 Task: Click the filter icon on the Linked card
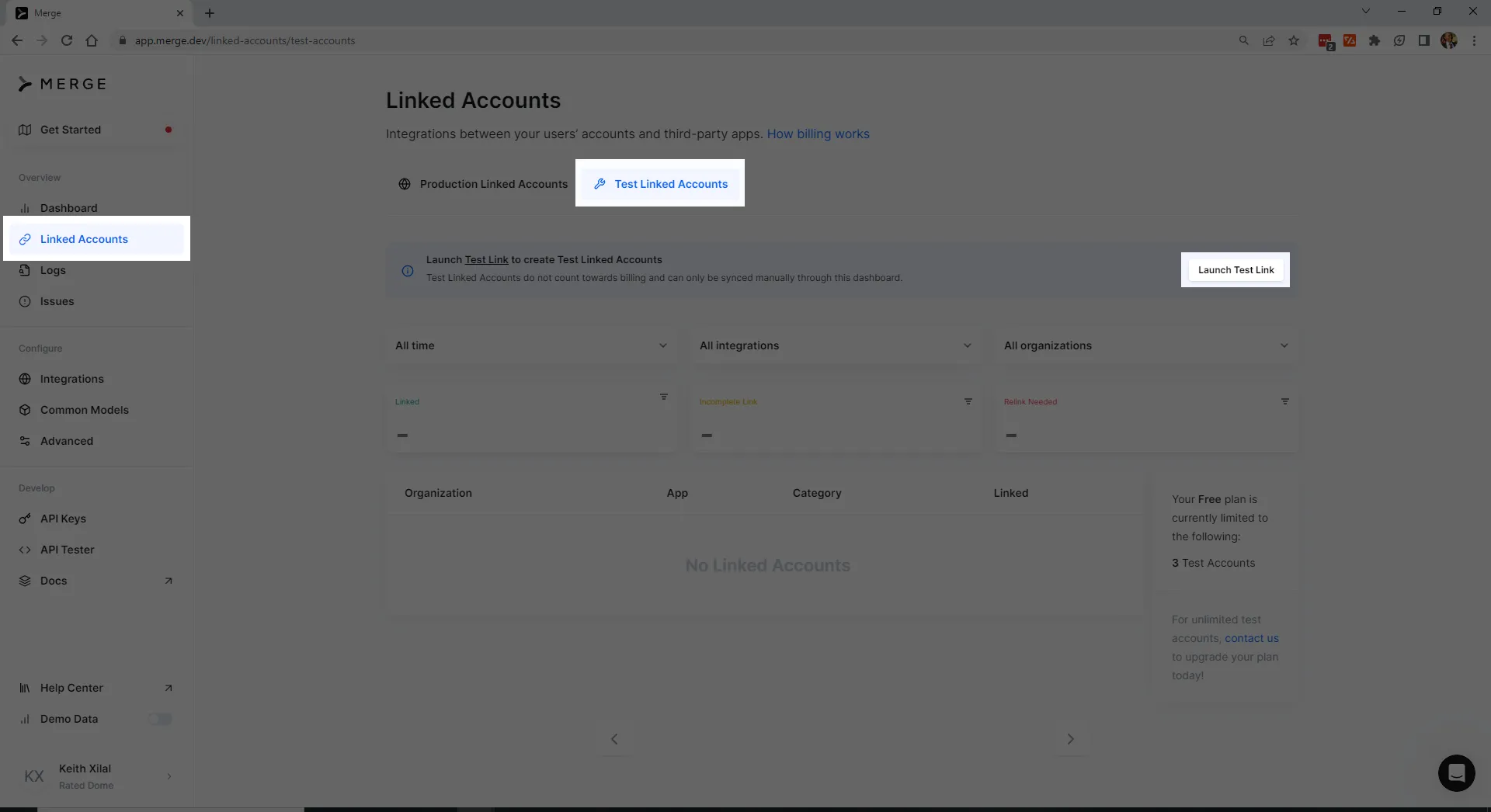[x=664, y=397]
